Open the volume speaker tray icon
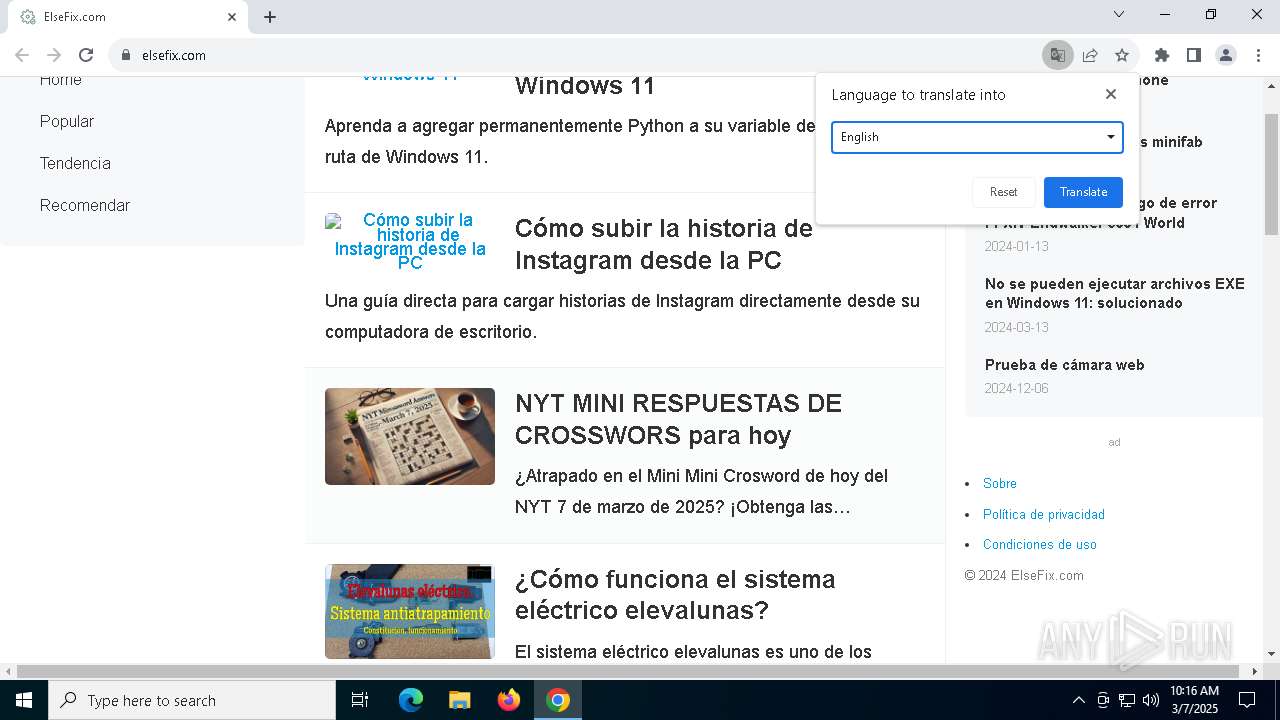 [x=1151, y=700]
